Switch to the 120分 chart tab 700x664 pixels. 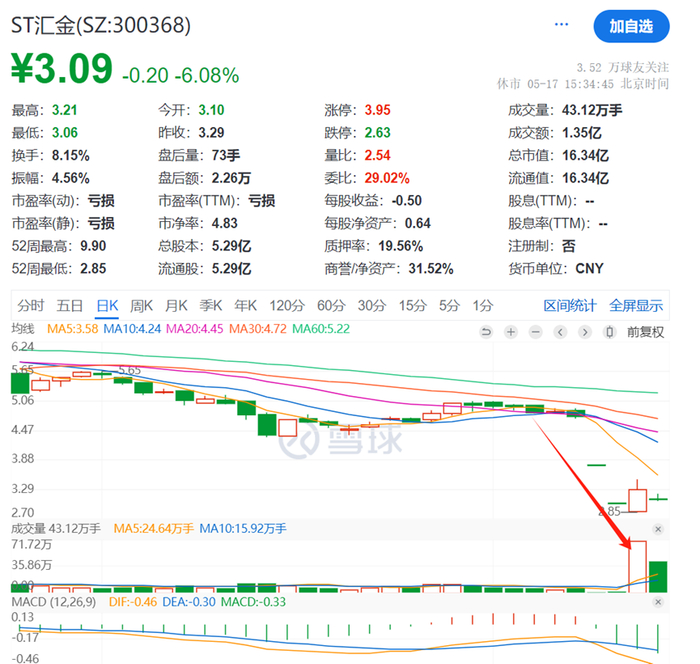click(x=287, y=306)
